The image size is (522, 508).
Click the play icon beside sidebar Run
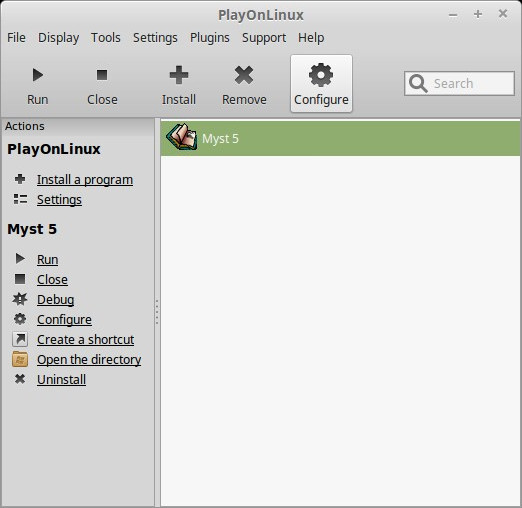20,258
